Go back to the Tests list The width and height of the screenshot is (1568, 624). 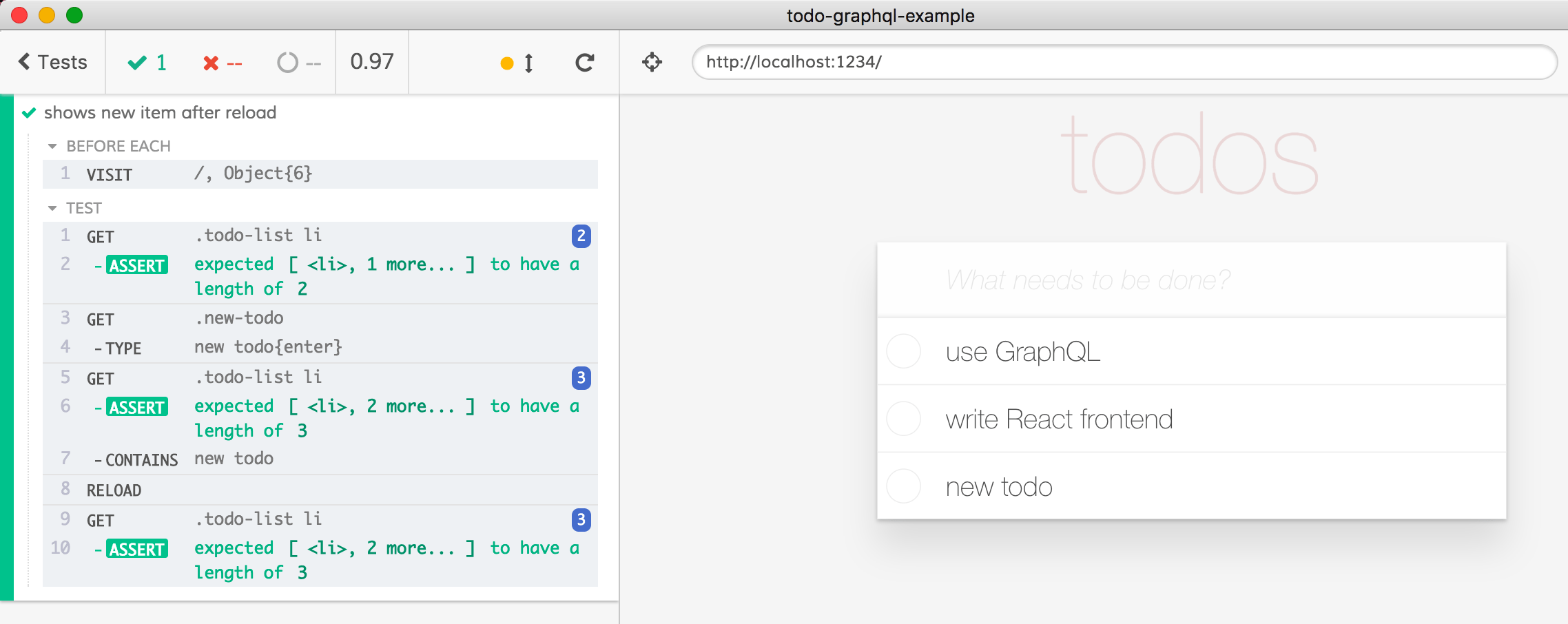[52, 62]
